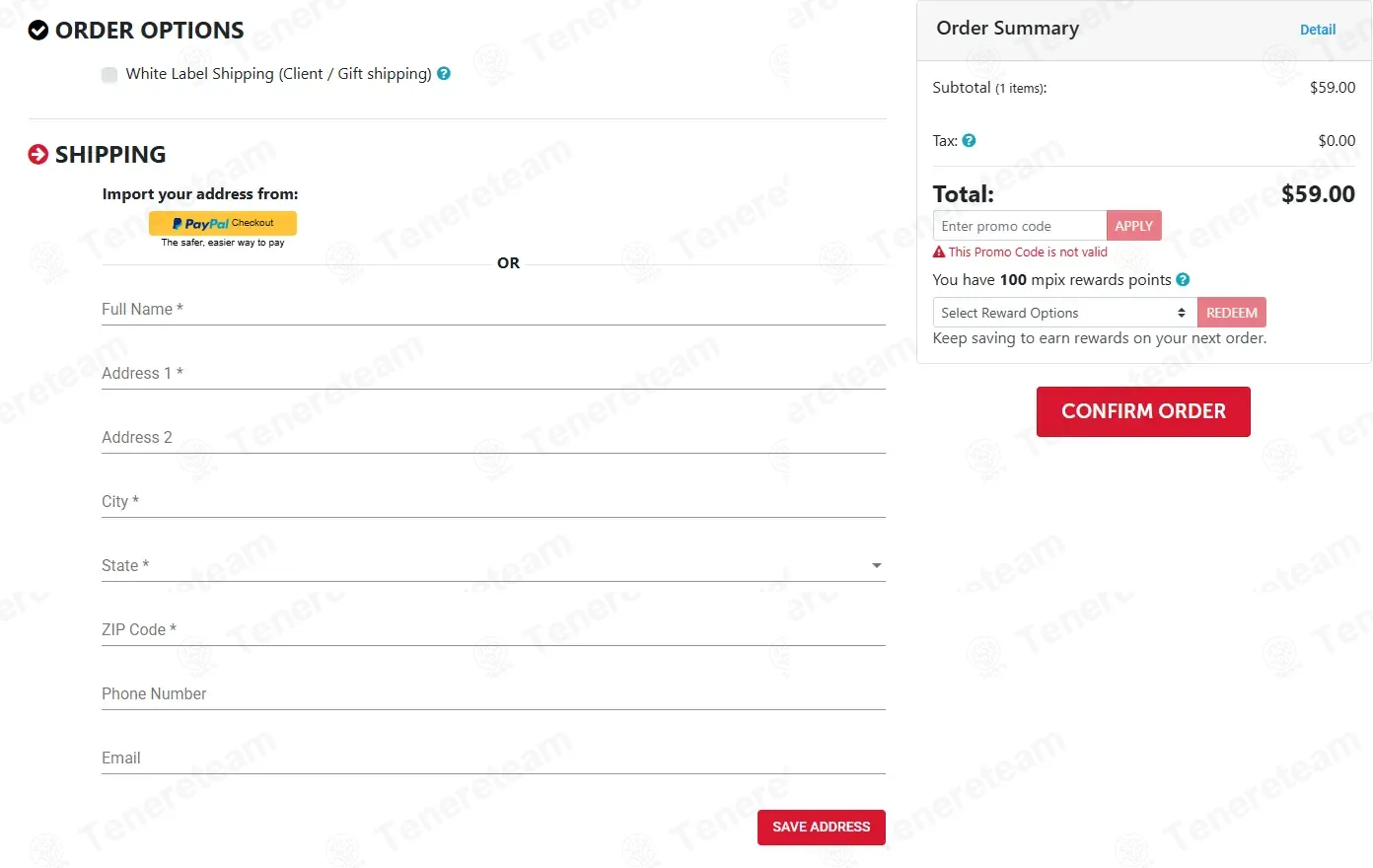Select the ZIP Code field
The image size is (1373, 868).
tap(493, 629)
